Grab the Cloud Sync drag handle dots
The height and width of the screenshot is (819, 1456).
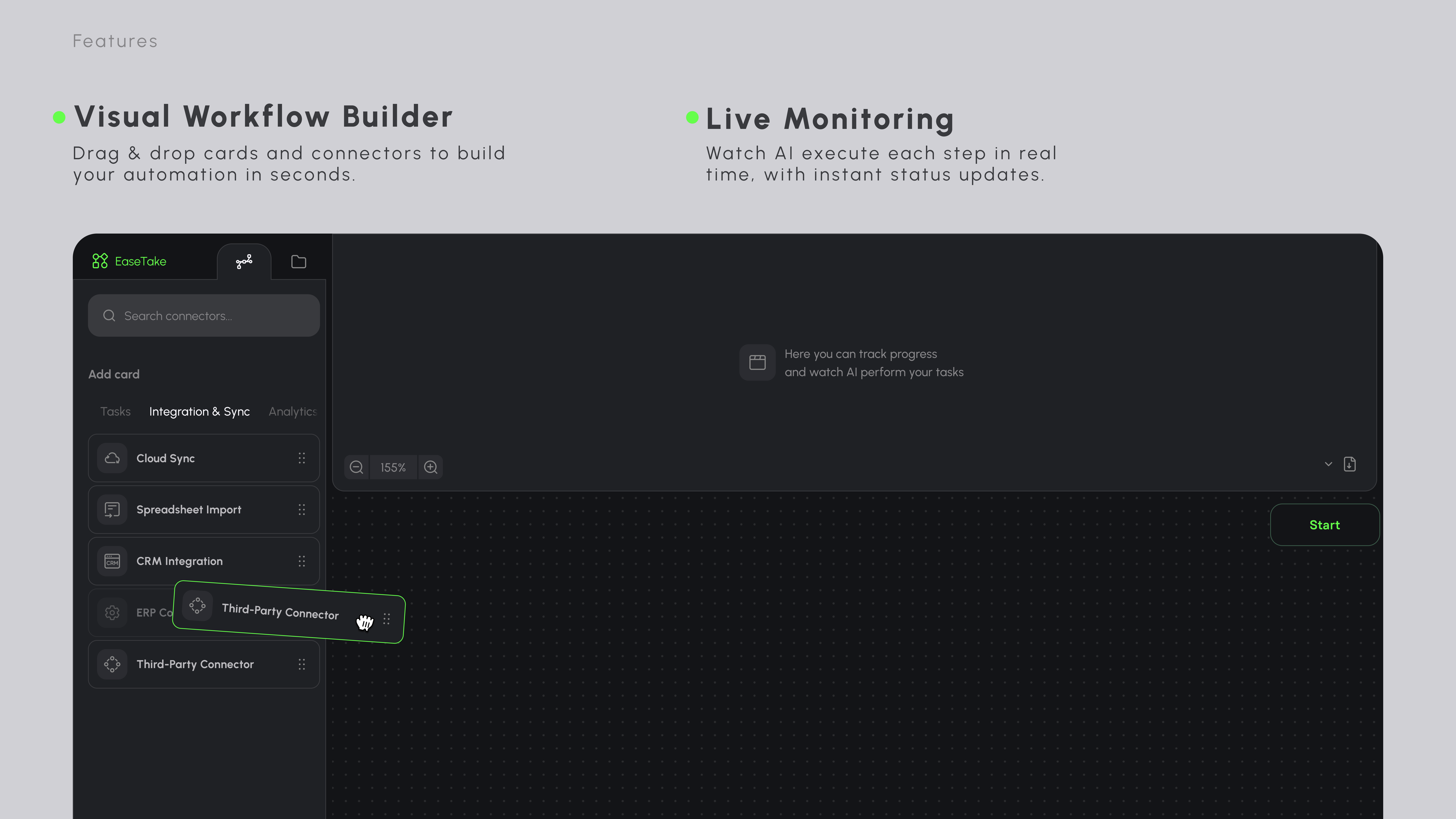point(302,458)
